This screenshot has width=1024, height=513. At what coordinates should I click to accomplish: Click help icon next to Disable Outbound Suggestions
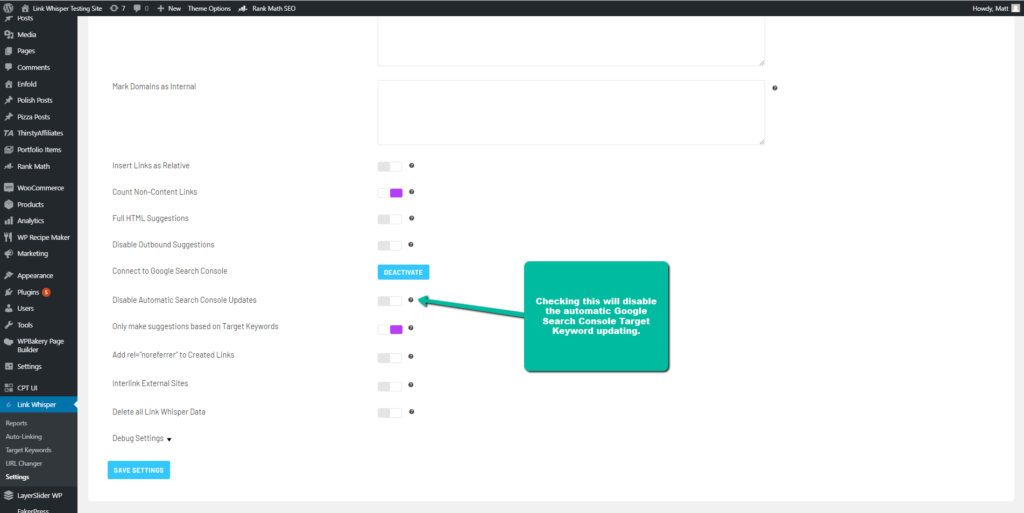click(x=411, y=244)
